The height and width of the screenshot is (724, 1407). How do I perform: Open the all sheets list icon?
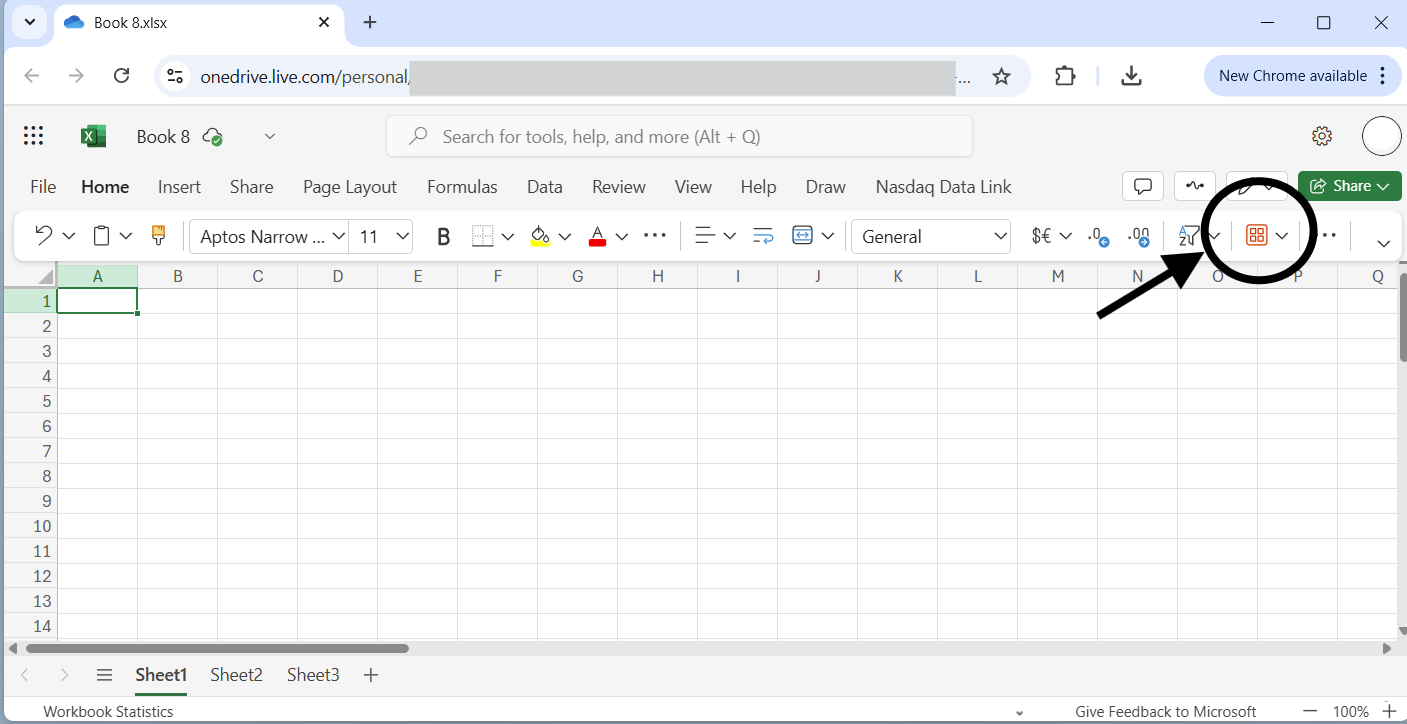pos(104,675)
